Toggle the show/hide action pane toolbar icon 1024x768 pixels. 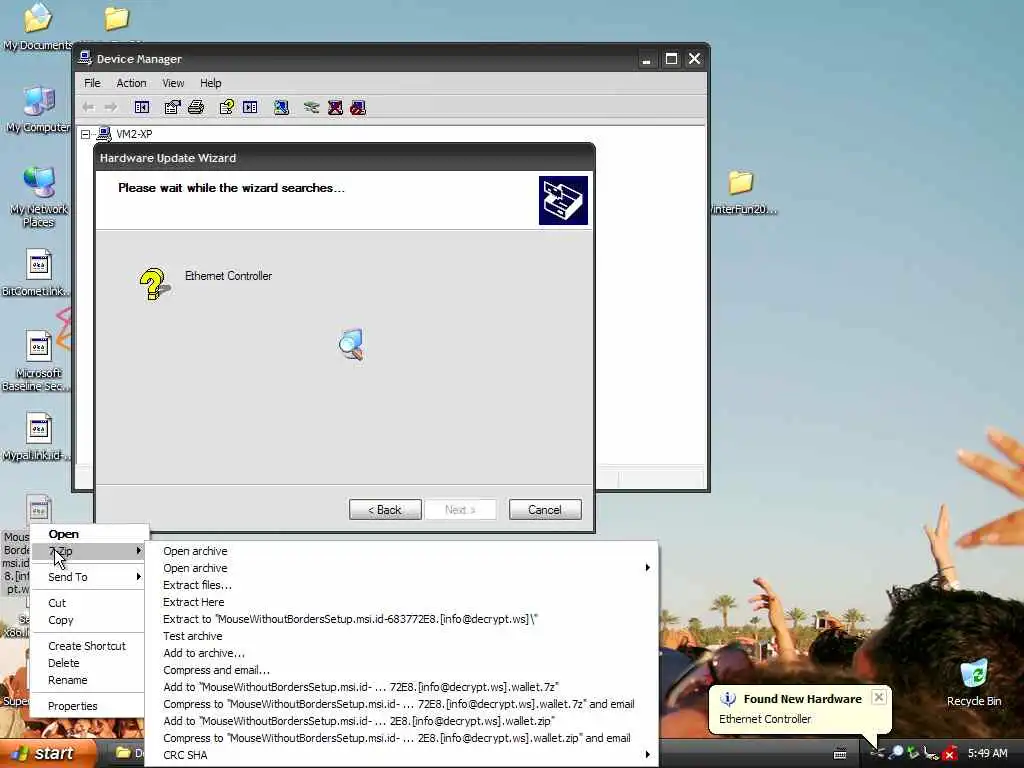tap(250, 107)
